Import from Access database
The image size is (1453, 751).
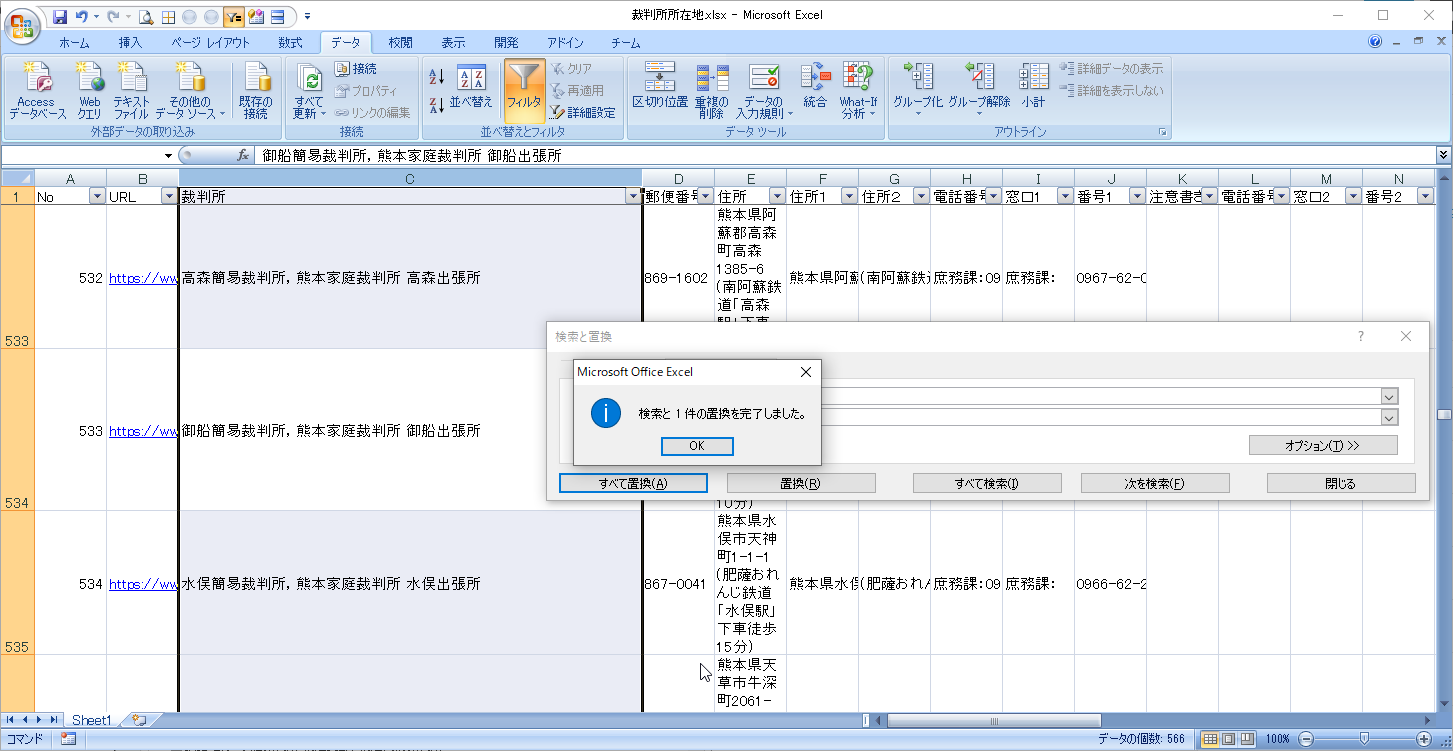point(37,90)
